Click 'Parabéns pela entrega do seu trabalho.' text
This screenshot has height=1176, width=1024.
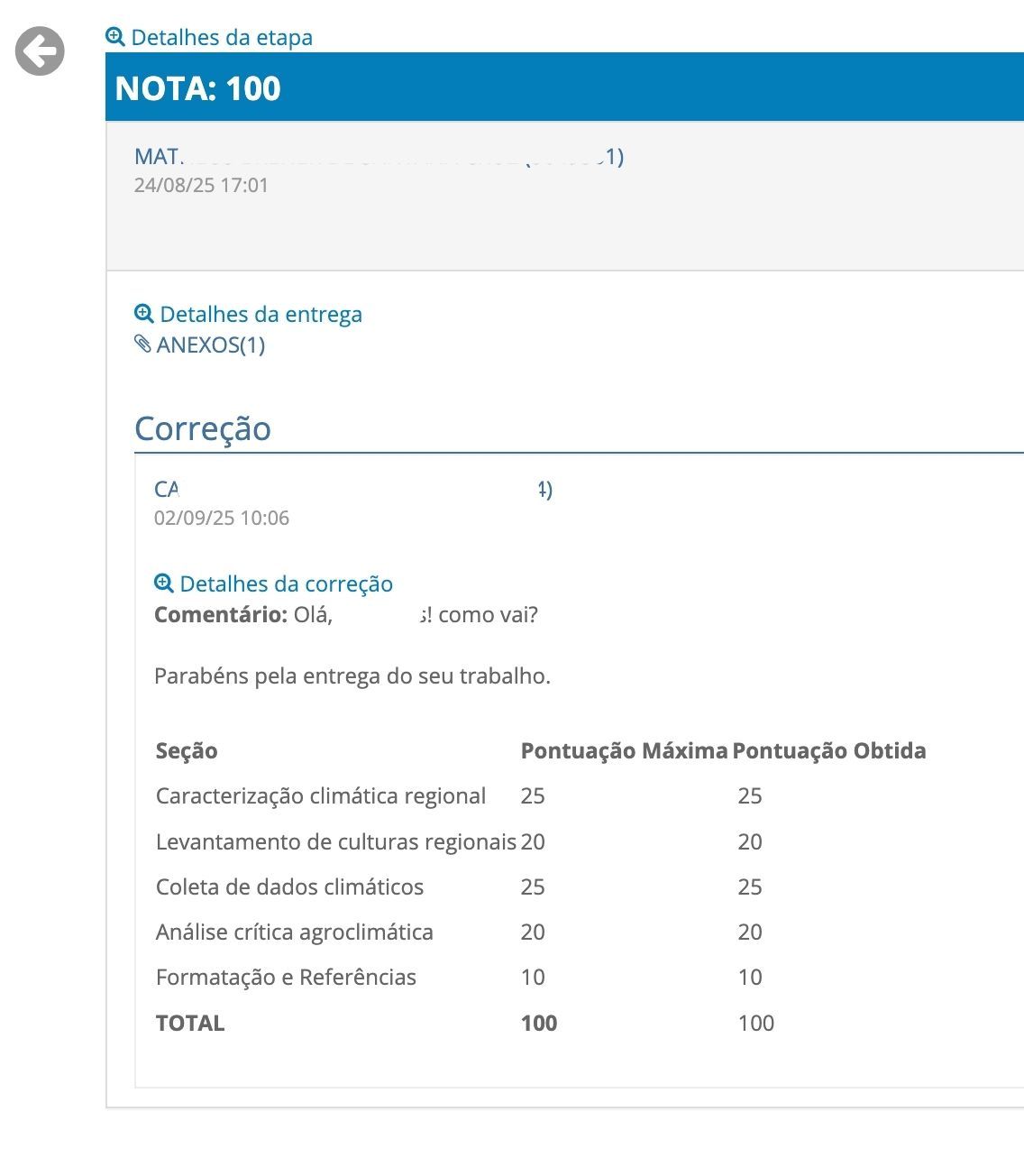pos(352,676)
